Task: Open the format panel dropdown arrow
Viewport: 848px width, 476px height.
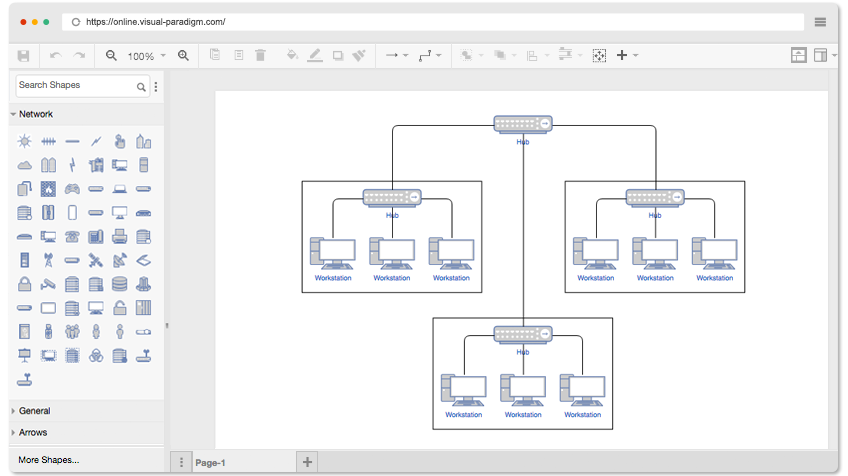Action: (835, 55)
